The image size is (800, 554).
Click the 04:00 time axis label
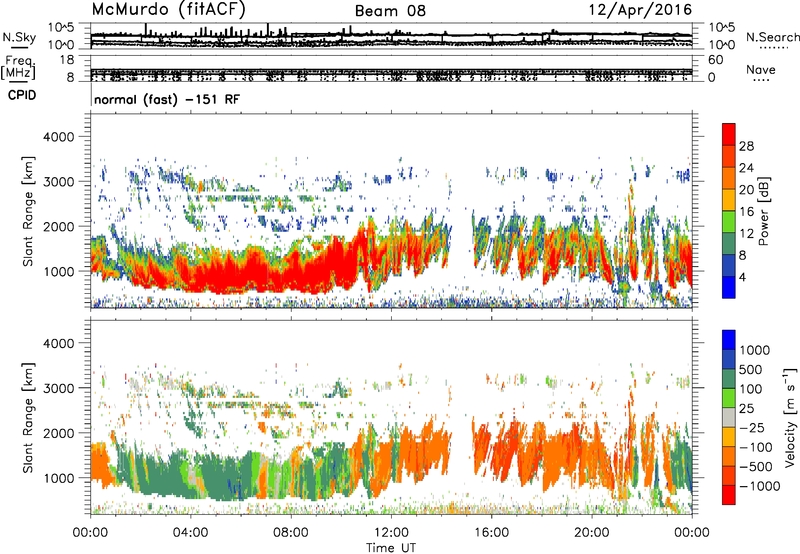click(x=190, y=533)
